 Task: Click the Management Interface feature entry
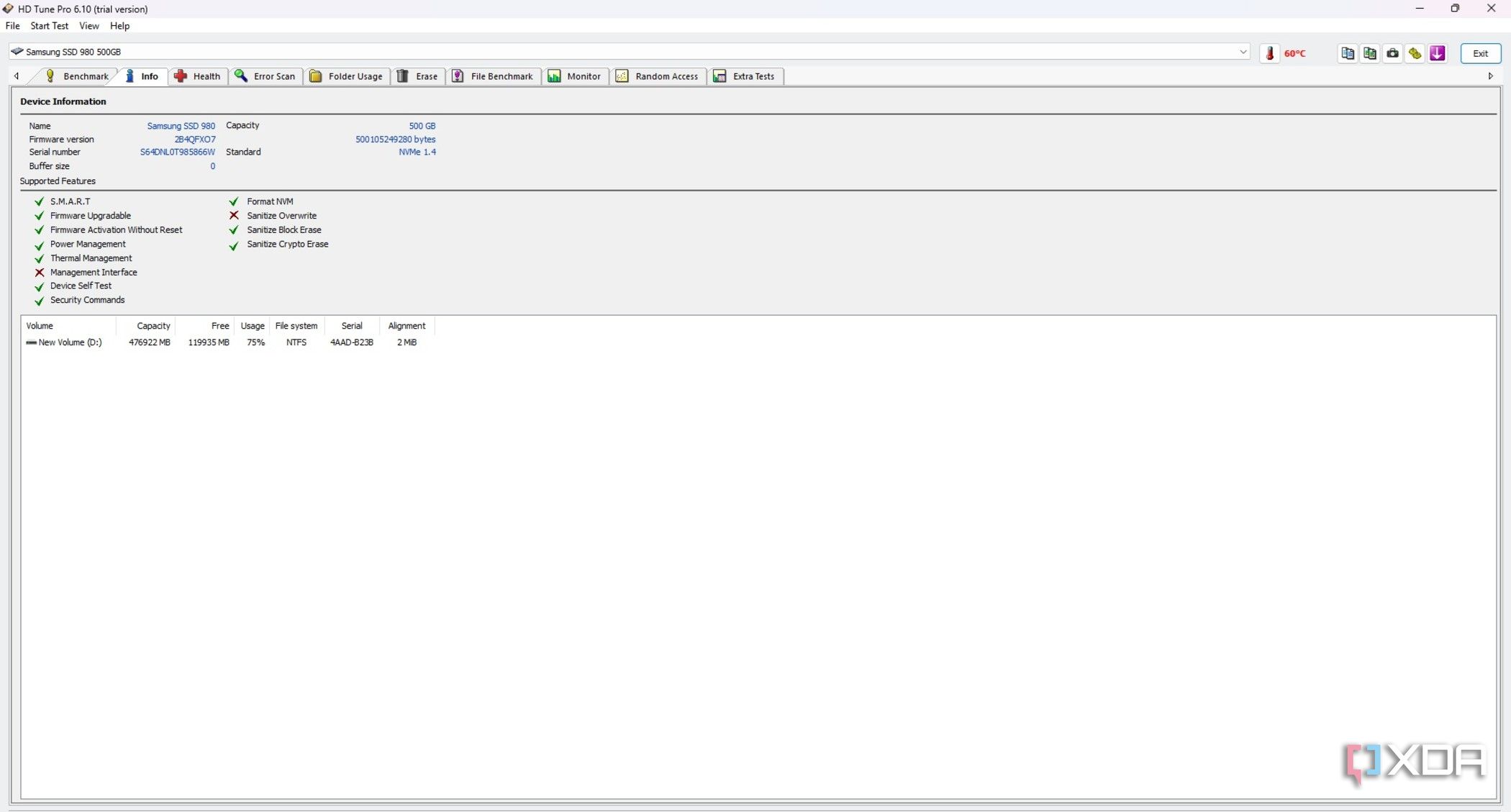pos(94,273)
